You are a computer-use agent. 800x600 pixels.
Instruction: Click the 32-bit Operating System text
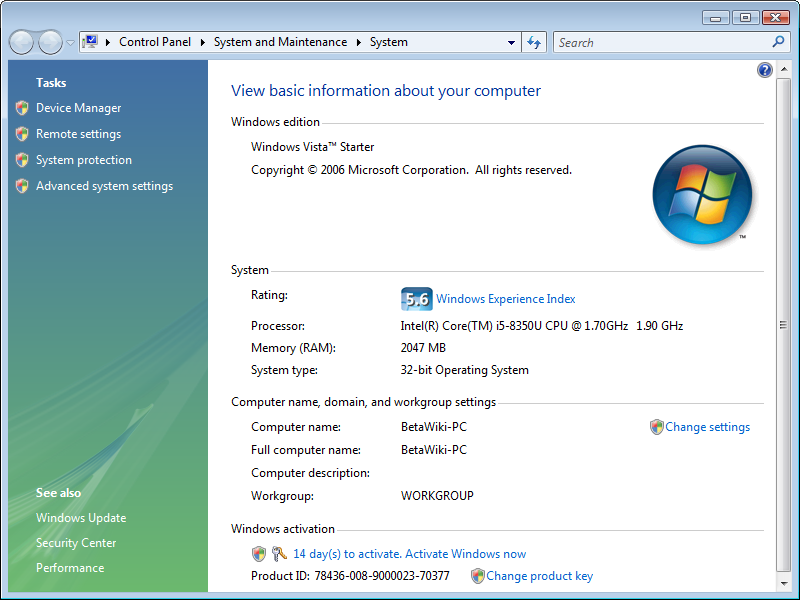[464, 370]
